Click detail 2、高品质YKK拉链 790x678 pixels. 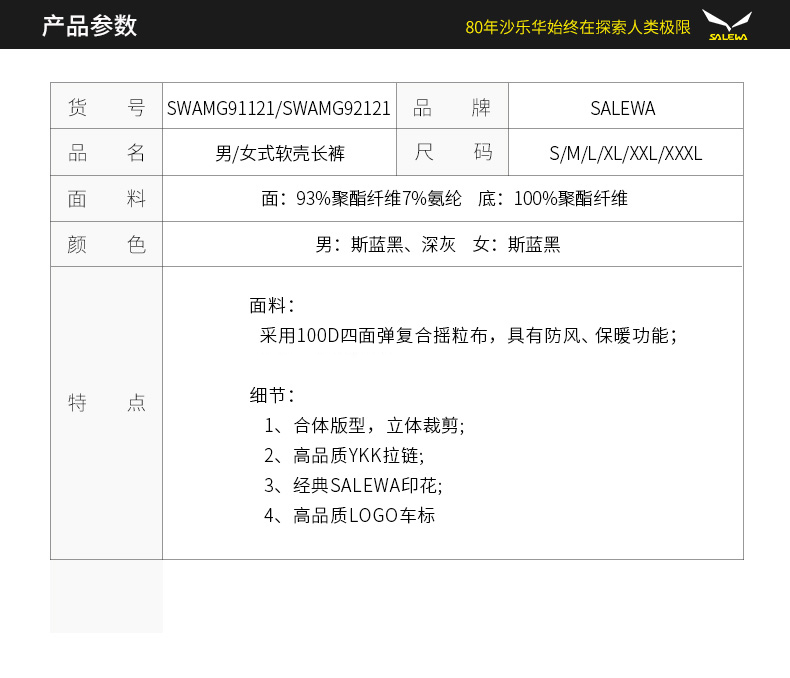click(x=344, y=455)
